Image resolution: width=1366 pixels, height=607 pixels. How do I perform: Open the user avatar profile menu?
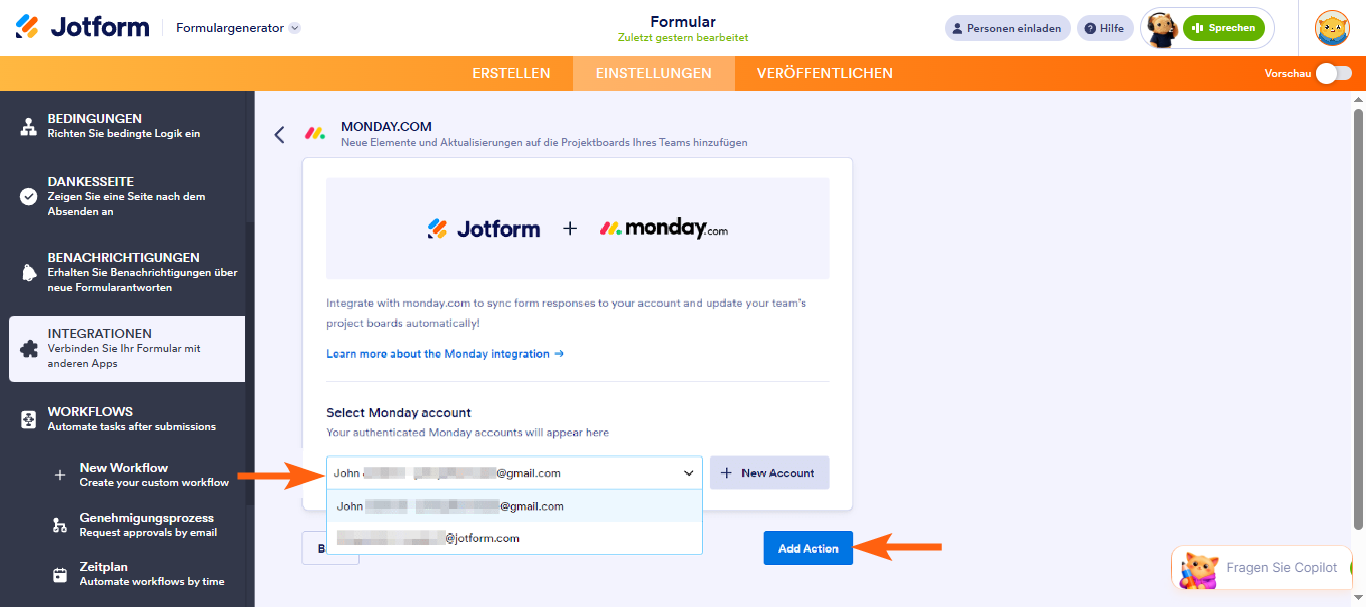coord(1332,28)
